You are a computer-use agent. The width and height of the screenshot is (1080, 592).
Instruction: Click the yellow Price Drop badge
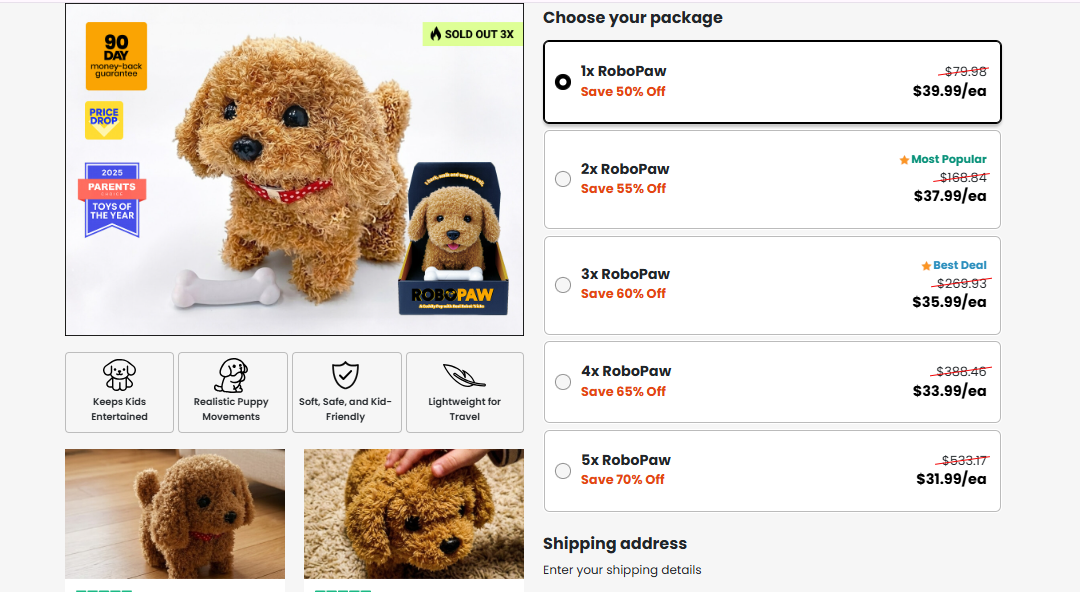pos(104,120)
